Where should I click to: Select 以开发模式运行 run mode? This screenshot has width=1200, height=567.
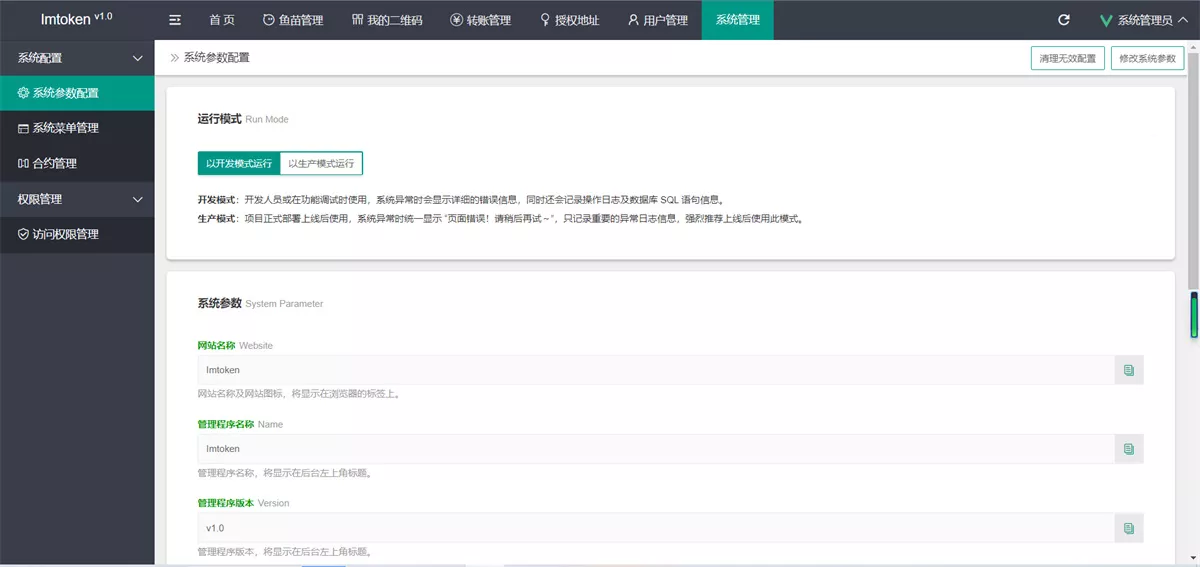pos(239,163)
